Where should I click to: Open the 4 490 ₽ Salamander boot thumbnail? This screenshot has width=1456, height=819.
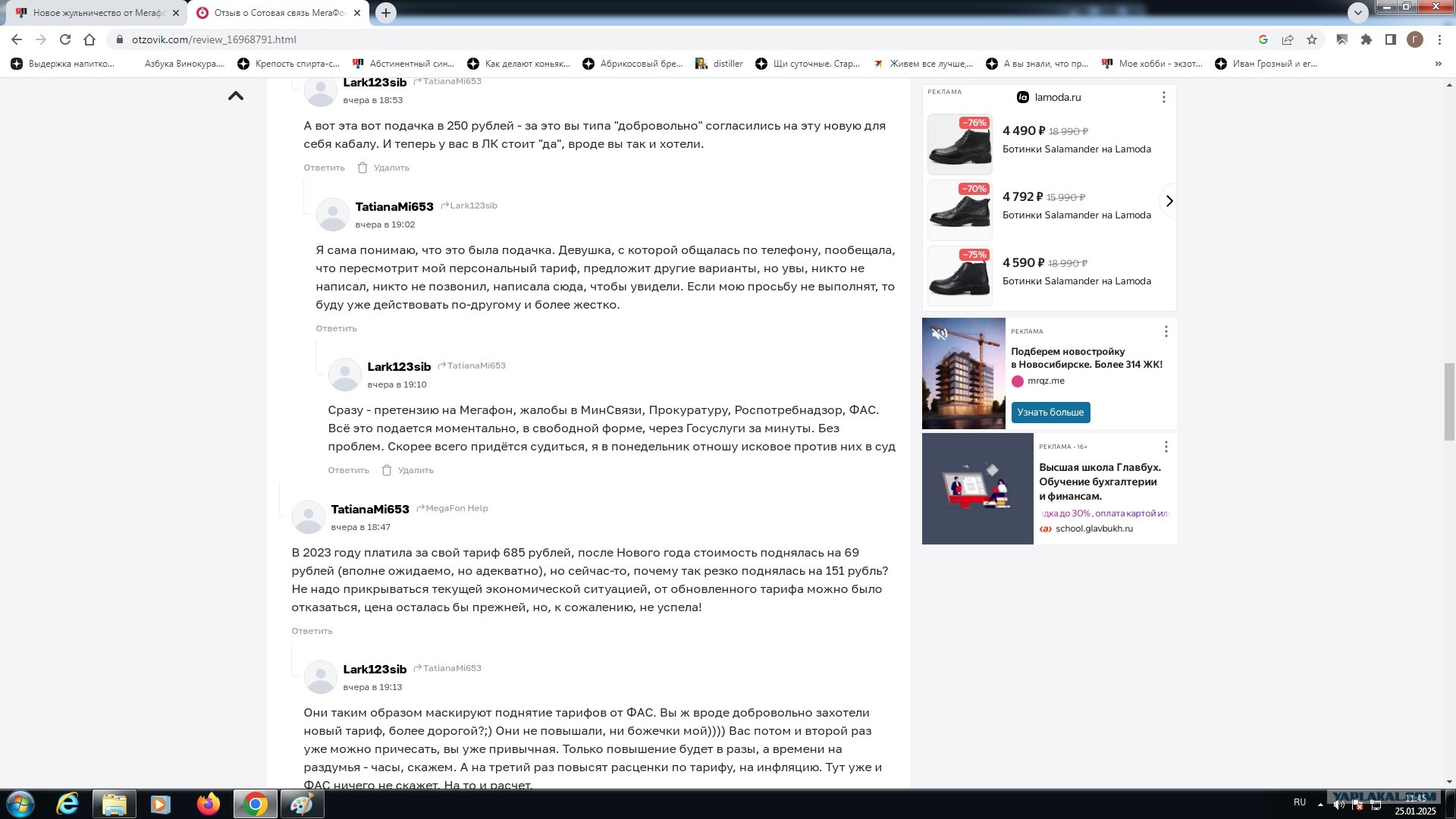pos(960,144)
